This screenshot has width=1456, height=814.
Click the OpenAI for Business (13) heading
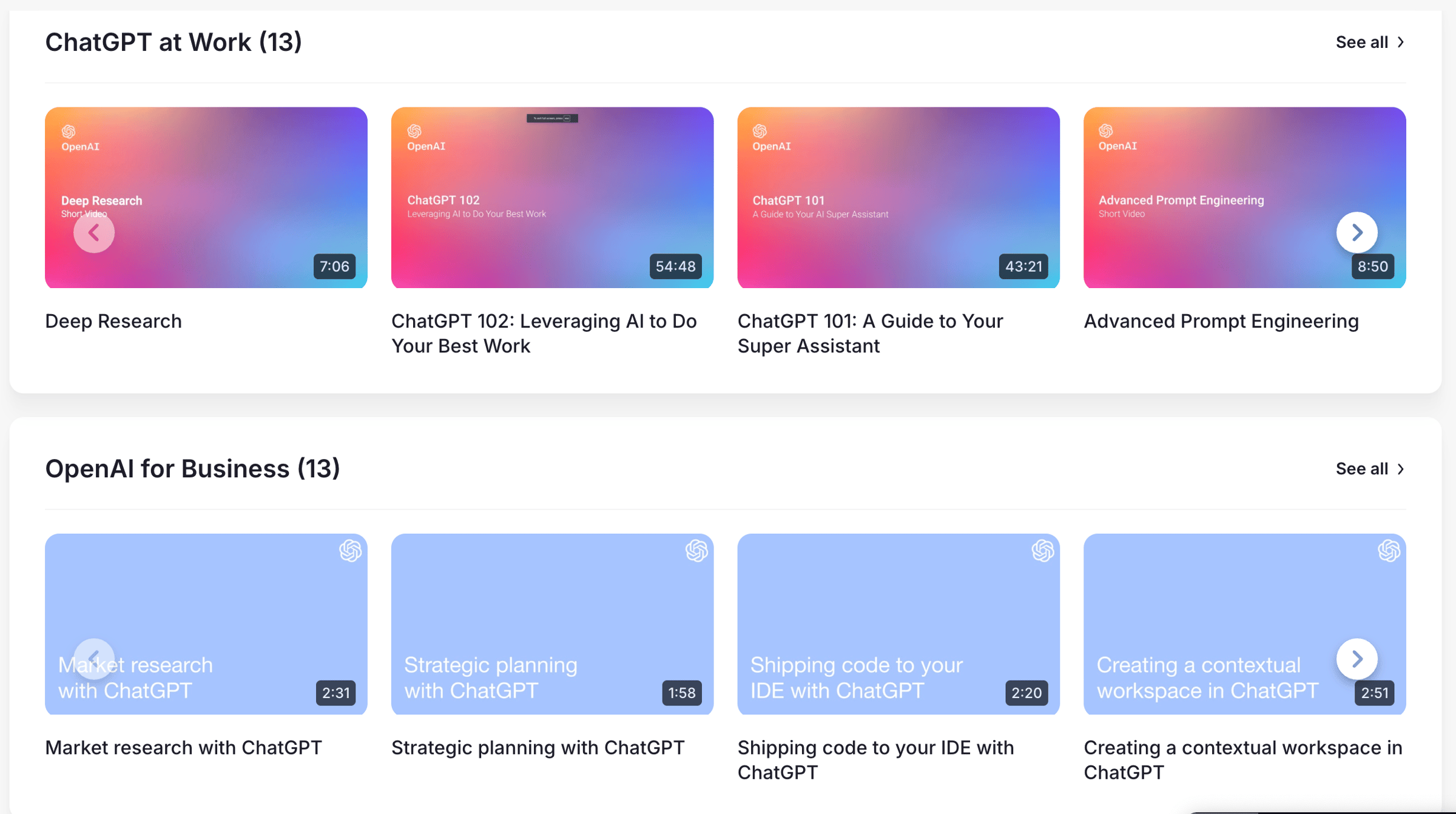(192, 469)
